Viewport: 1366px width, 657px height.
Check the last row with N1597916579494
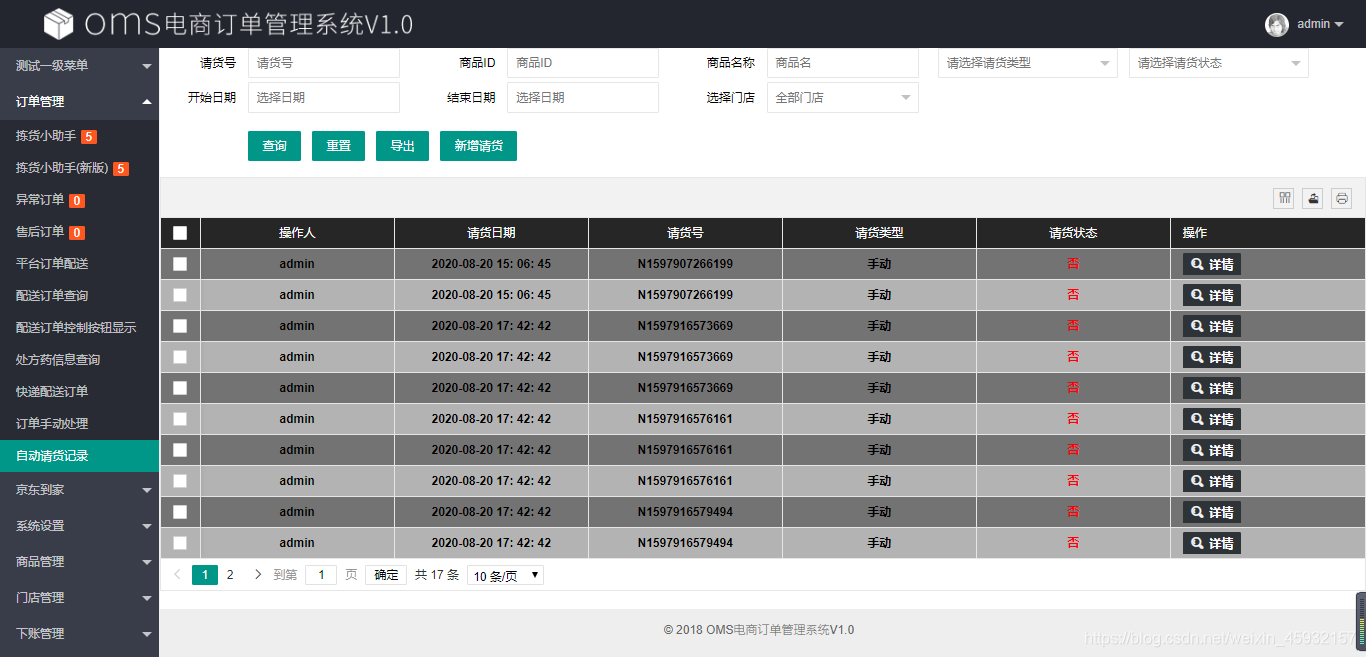click(x=180, y=543)
